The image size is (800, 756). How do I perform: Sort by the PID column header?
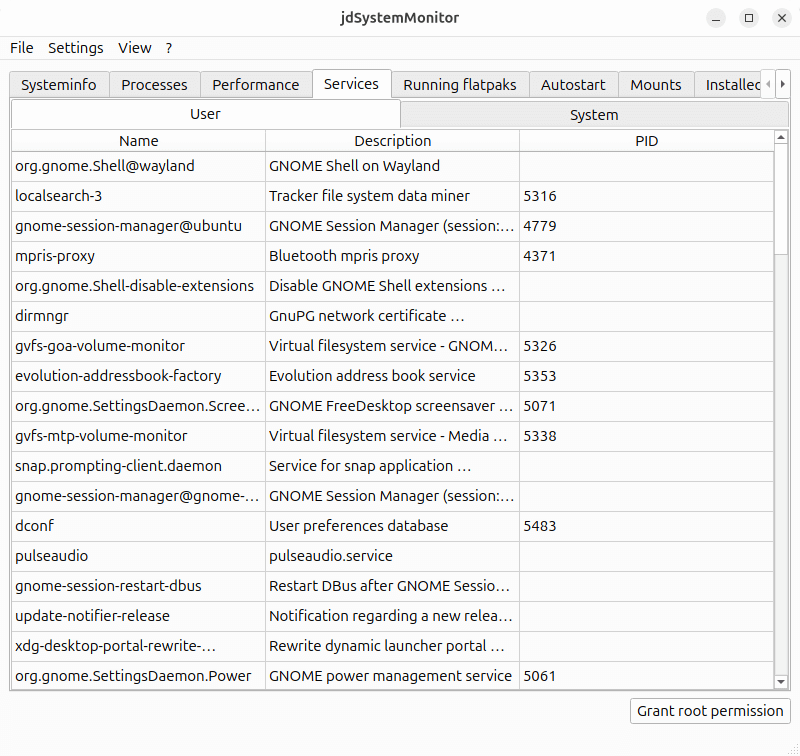pyautogui.click(x=646, y=141)
